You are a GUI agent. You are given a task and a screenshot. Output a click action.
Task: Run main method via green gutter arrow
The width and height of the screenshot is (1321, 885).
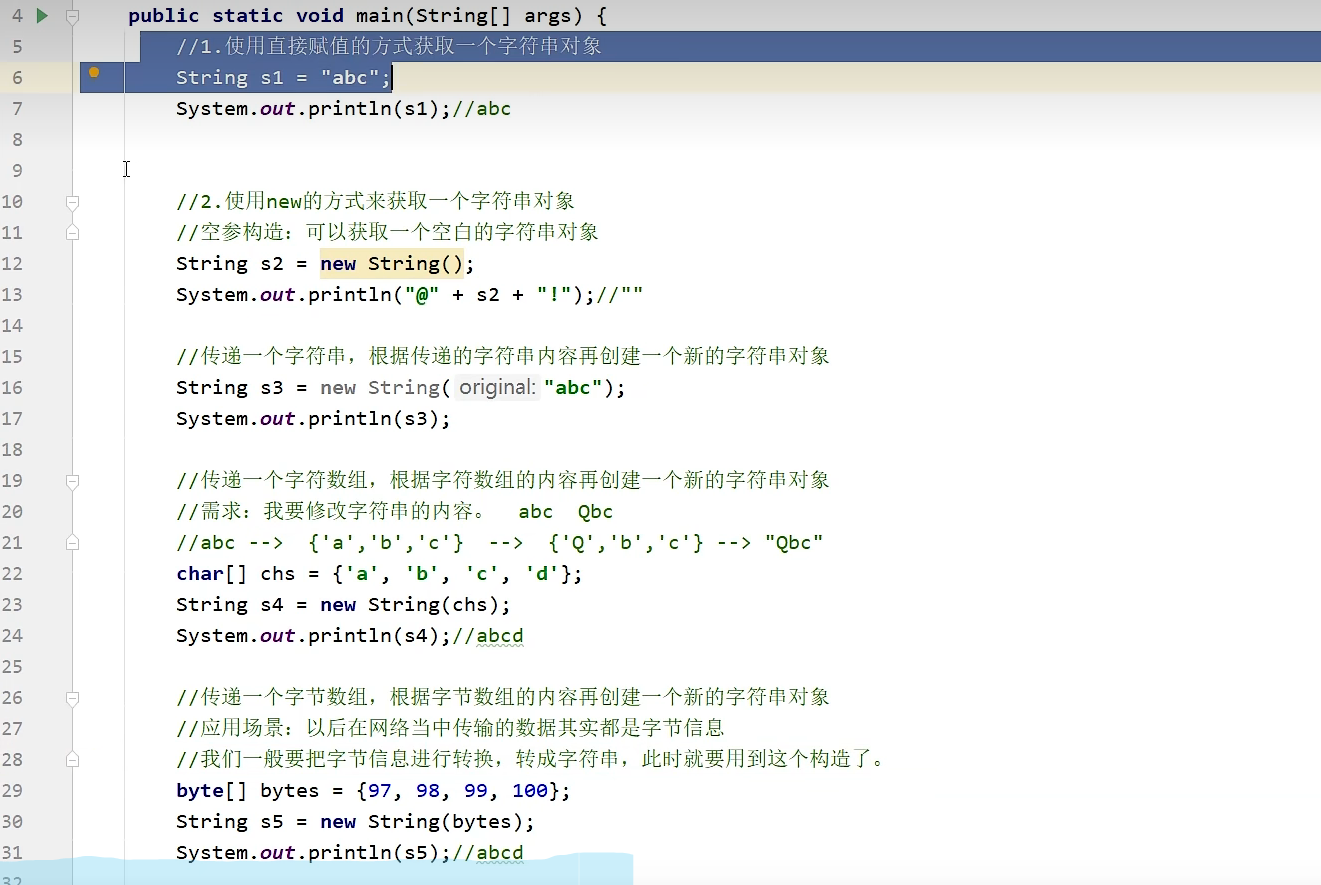coord(41,16)
